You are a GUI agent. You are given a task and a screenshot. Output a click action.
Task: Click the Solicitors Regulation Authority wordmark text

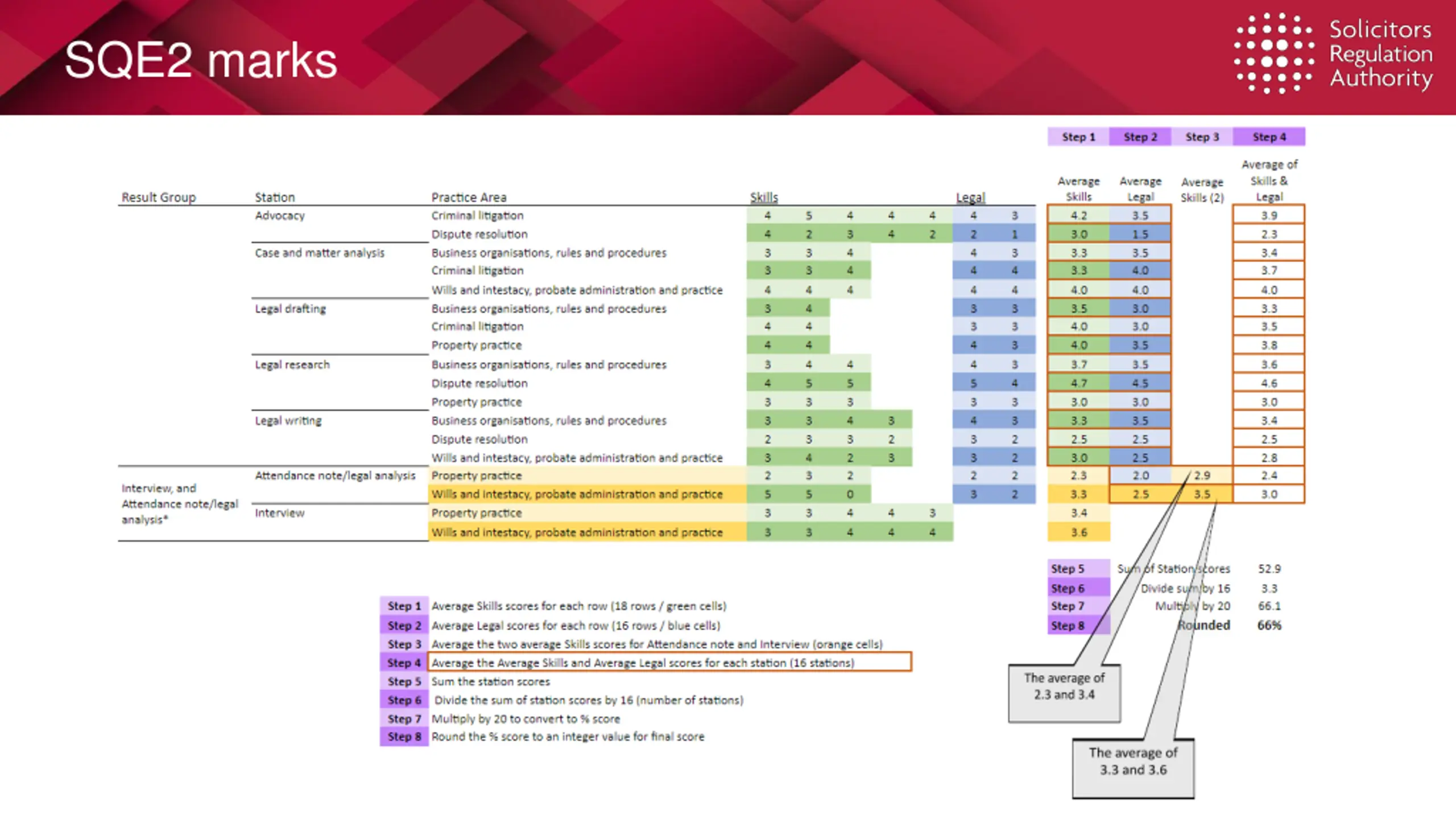click(1380, 54)
